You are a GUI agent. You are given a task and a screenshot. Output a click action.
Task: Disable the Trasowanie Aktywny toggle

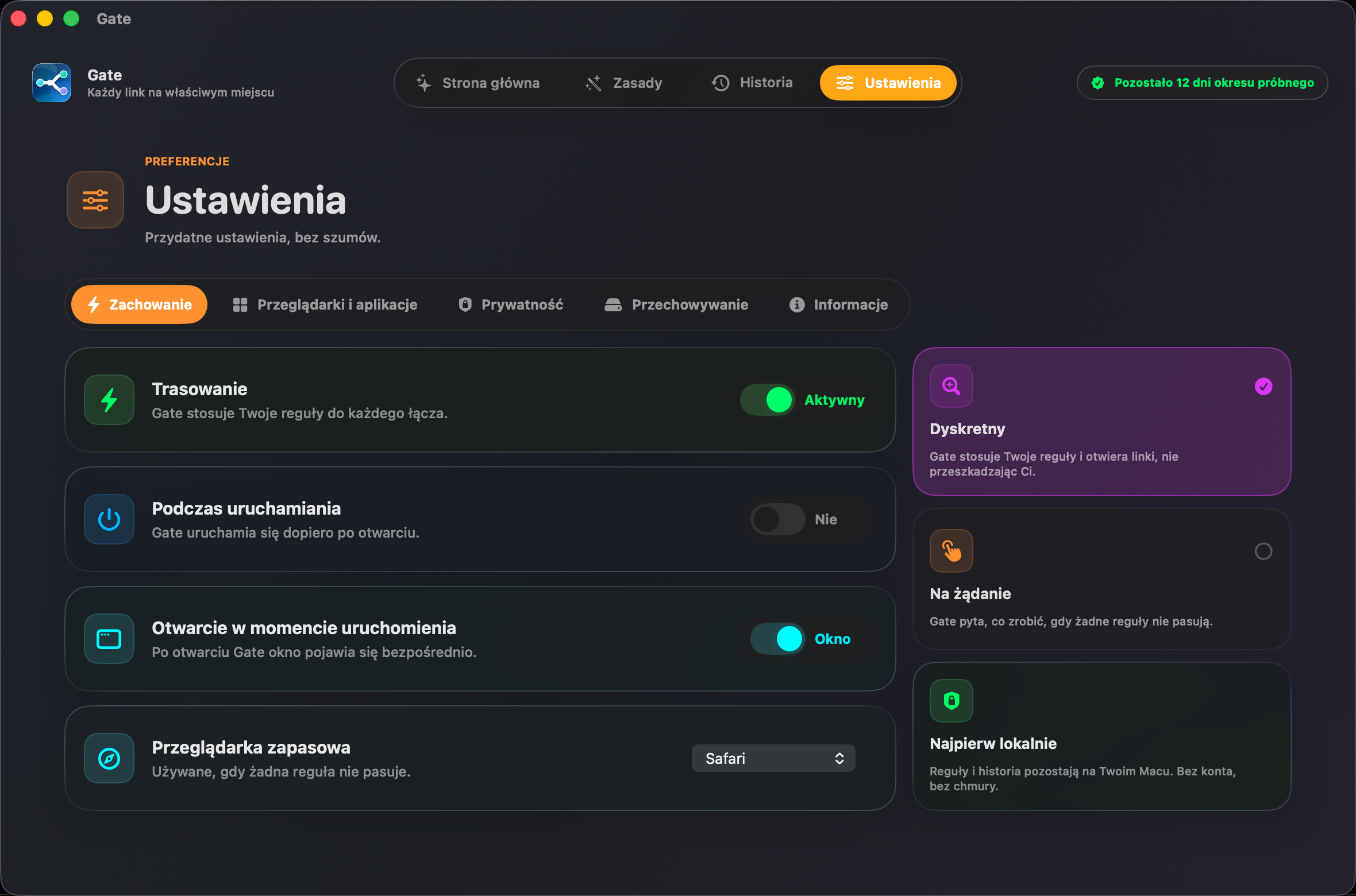point(768,400)
